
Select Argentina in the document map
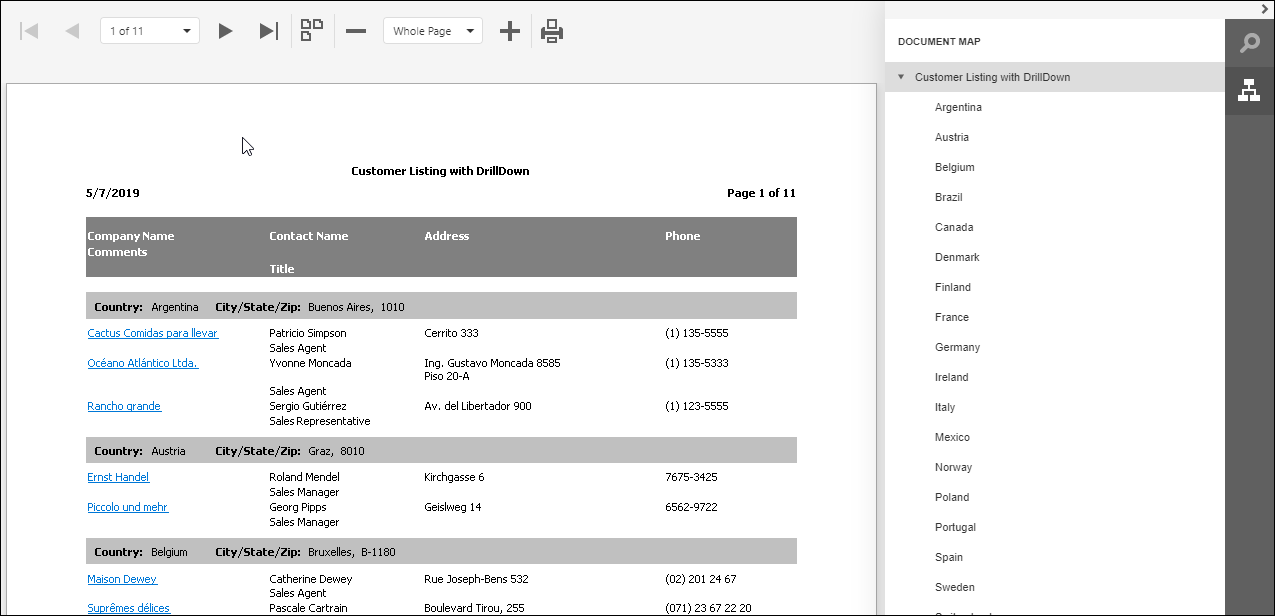pyautogui.click(x=958, y=107)
